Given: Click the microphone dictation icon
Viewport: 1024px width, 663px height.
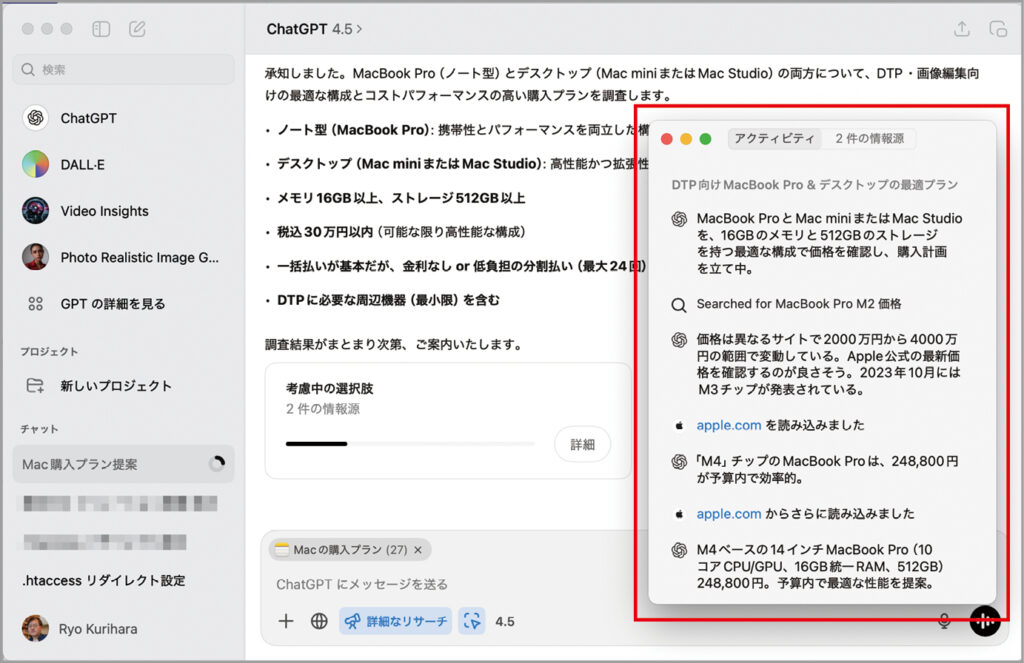Looking at the screenshot, I should 944,621.
